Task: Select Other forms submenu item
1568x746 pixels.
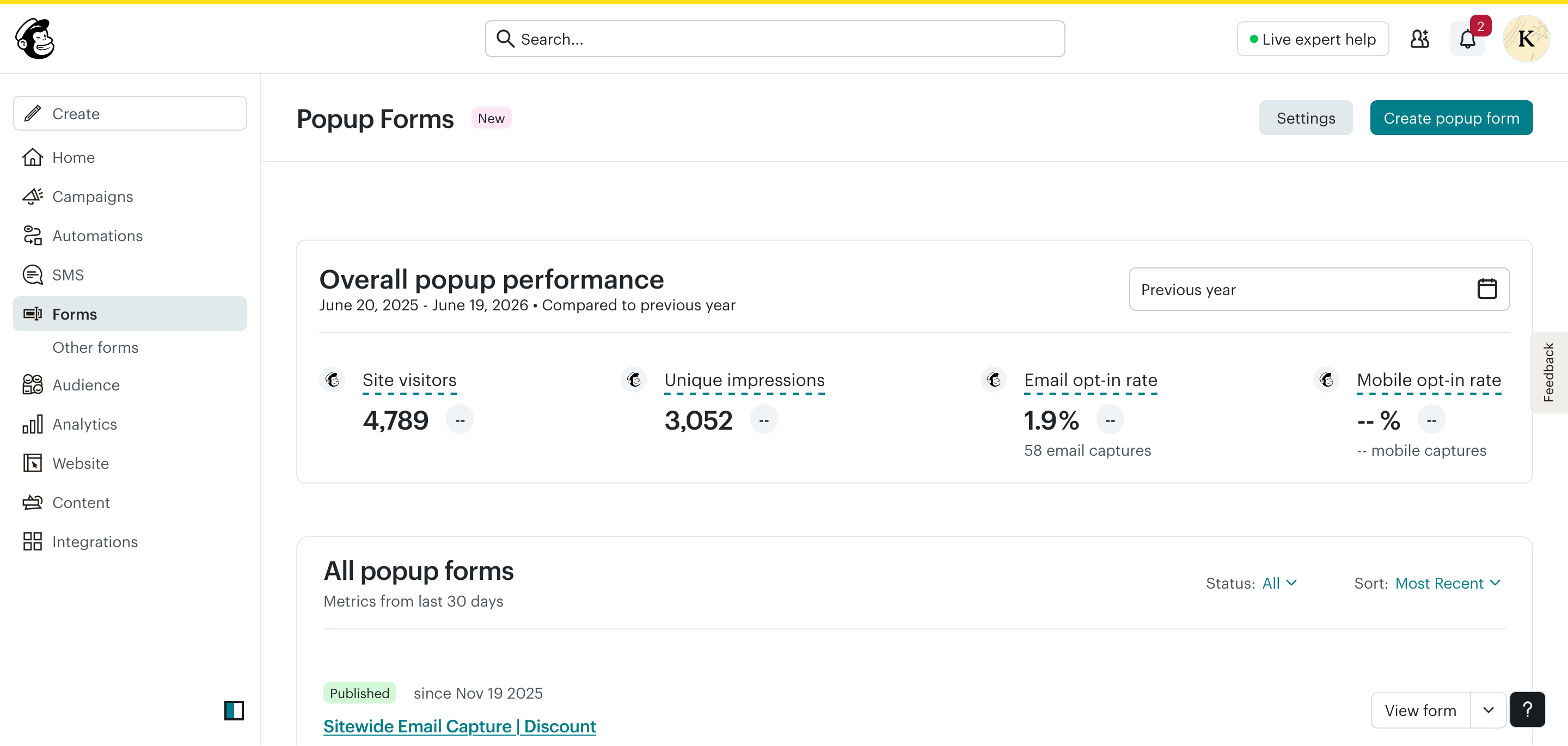Action: click(96, 347)
